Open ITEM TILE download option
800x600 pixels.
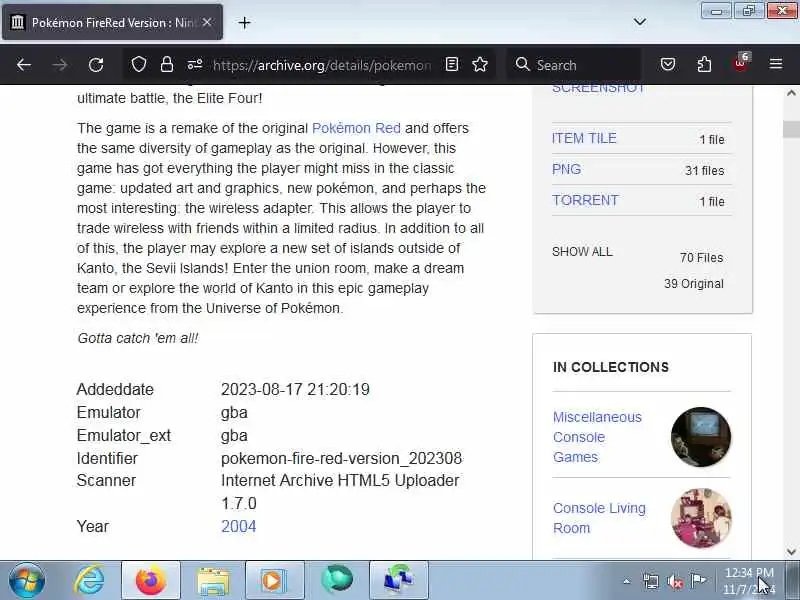tap(584, 138)
